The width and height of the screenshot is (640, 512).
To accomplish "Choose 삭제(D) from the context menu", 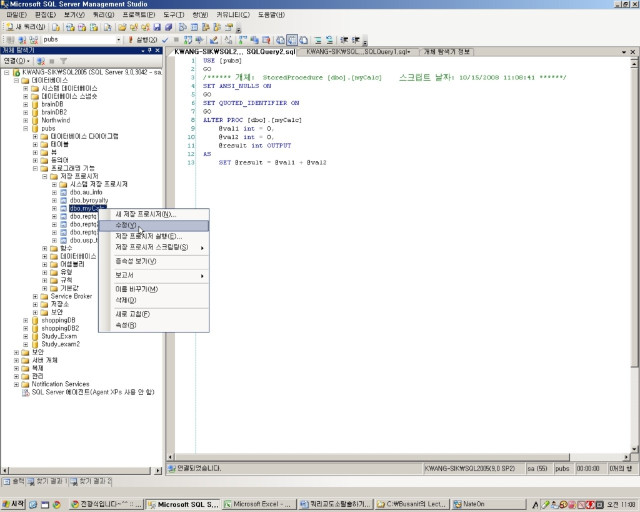I will pos(154,300).
